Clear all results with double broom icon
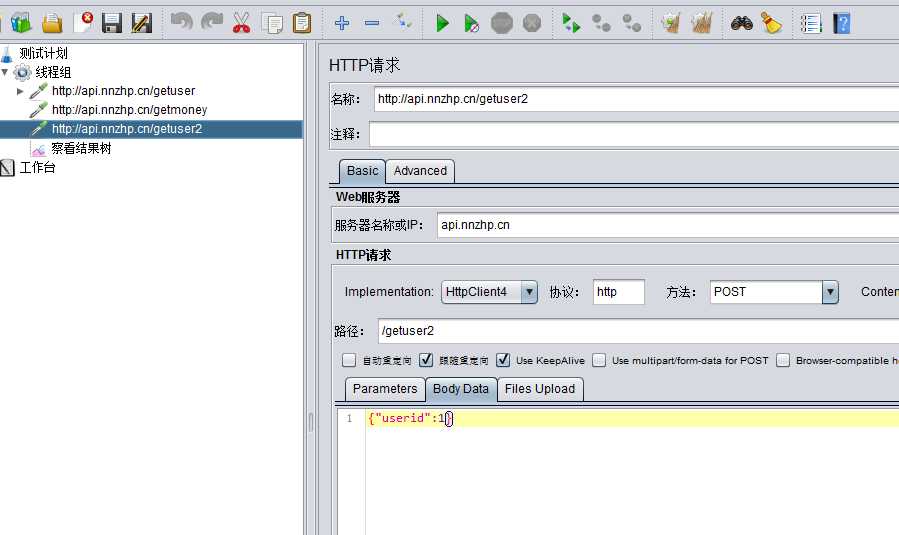Image resolution: width=899 pixels, height=535 pixels. pyautogui.click(x=701, y=23)
